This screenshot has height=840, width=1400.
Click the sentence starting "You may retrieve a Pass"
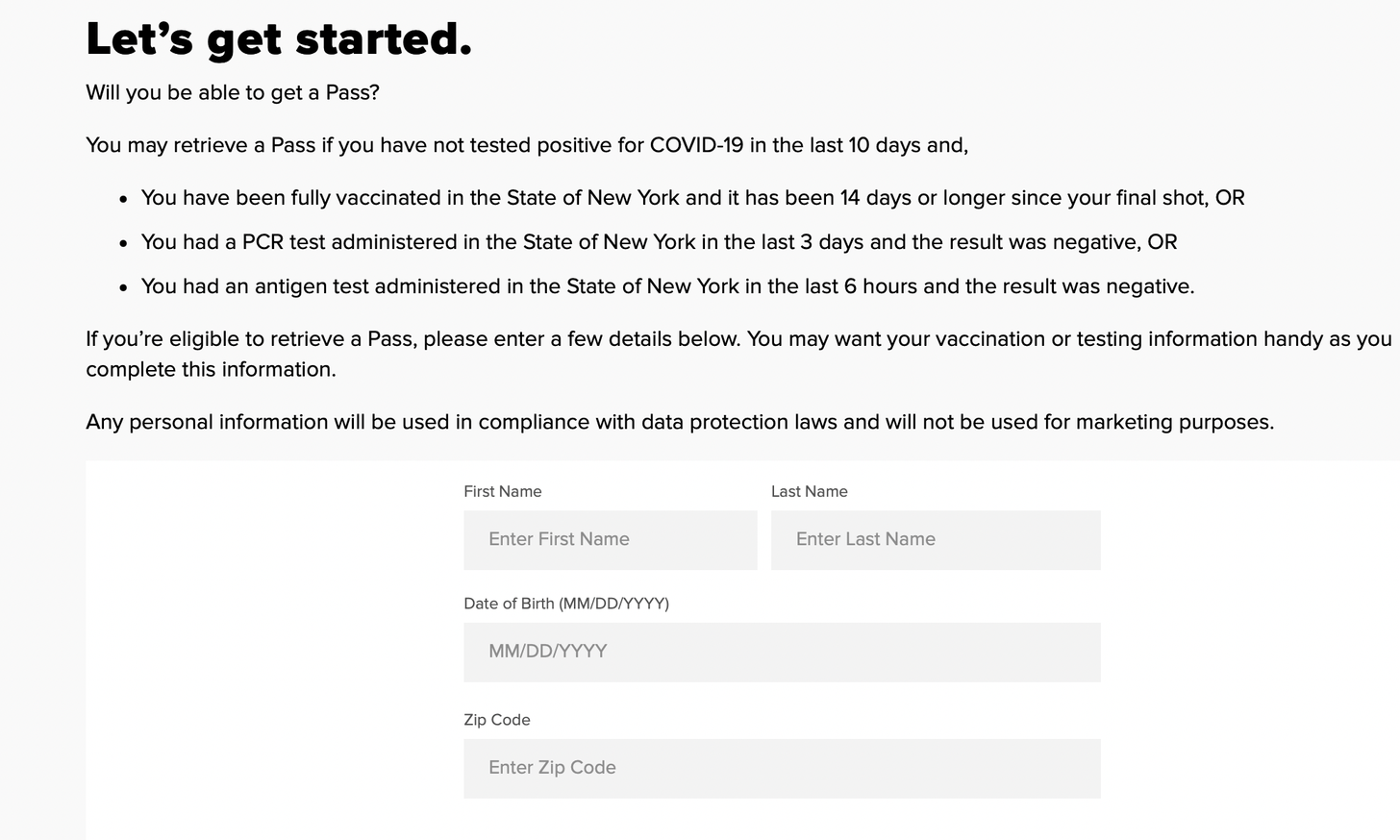click(526, 145)
